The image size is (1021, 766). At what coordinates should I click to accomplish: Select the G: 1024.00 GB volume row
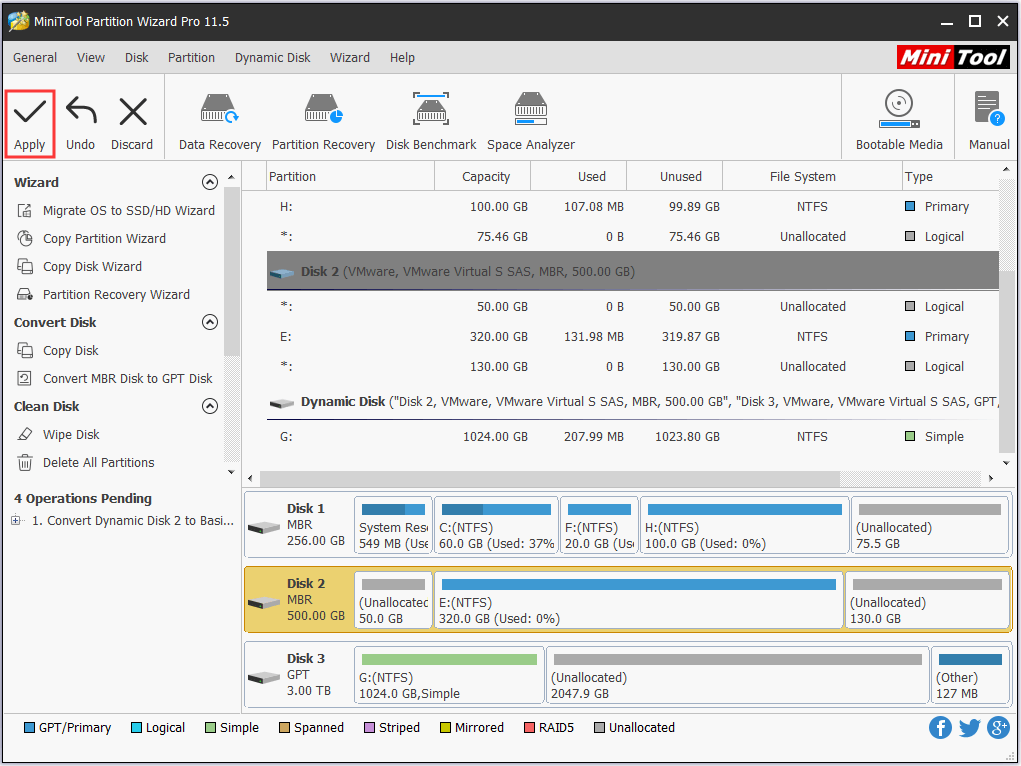[x=633, y=436]
